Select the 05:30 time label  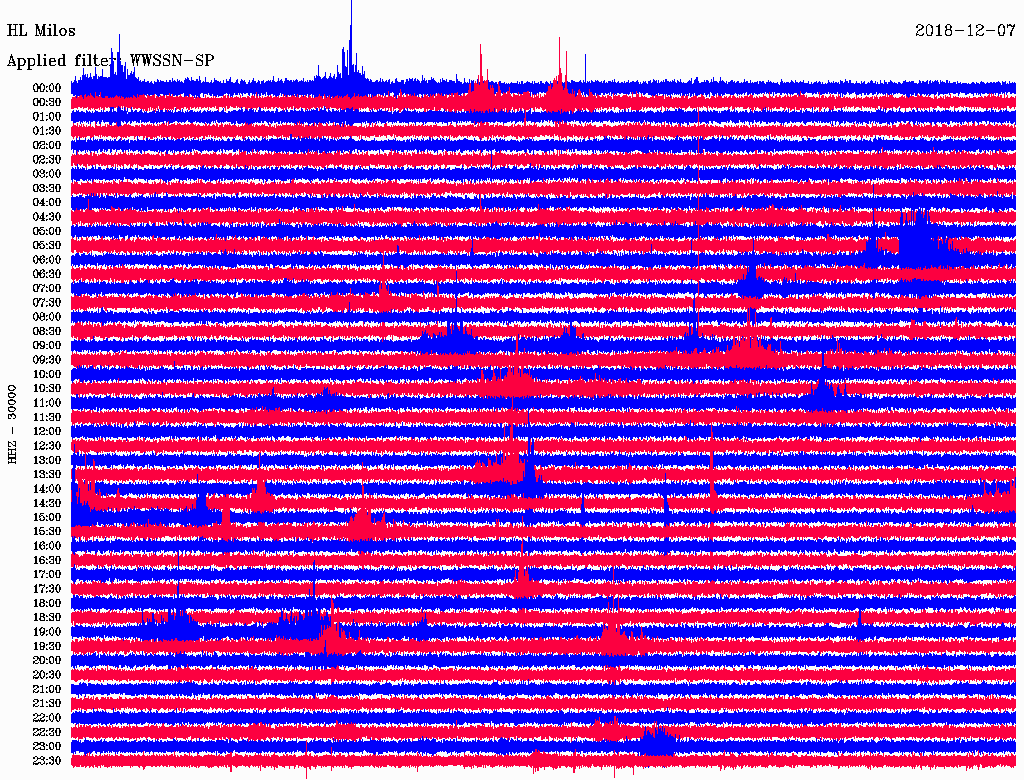pos(47,246)
